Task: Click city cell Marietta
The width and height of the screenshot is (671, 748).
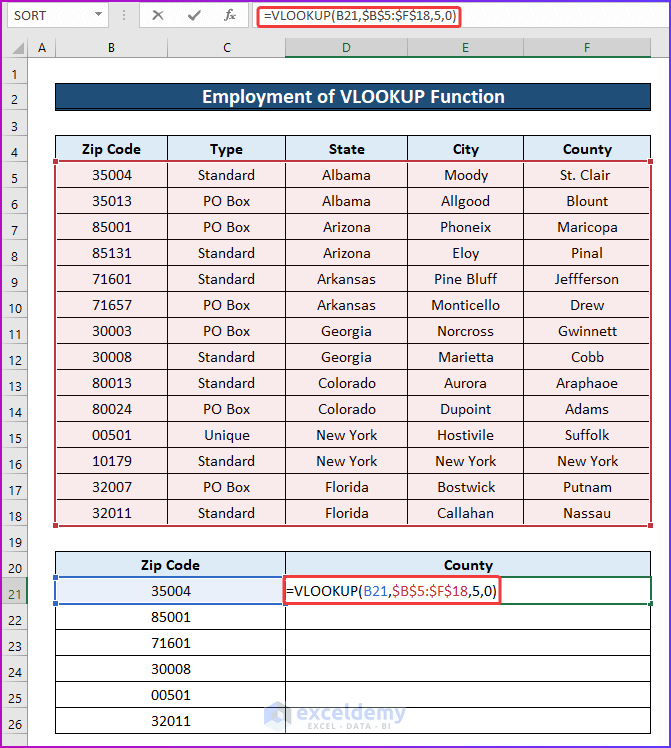Action: [x=465, y=357]
